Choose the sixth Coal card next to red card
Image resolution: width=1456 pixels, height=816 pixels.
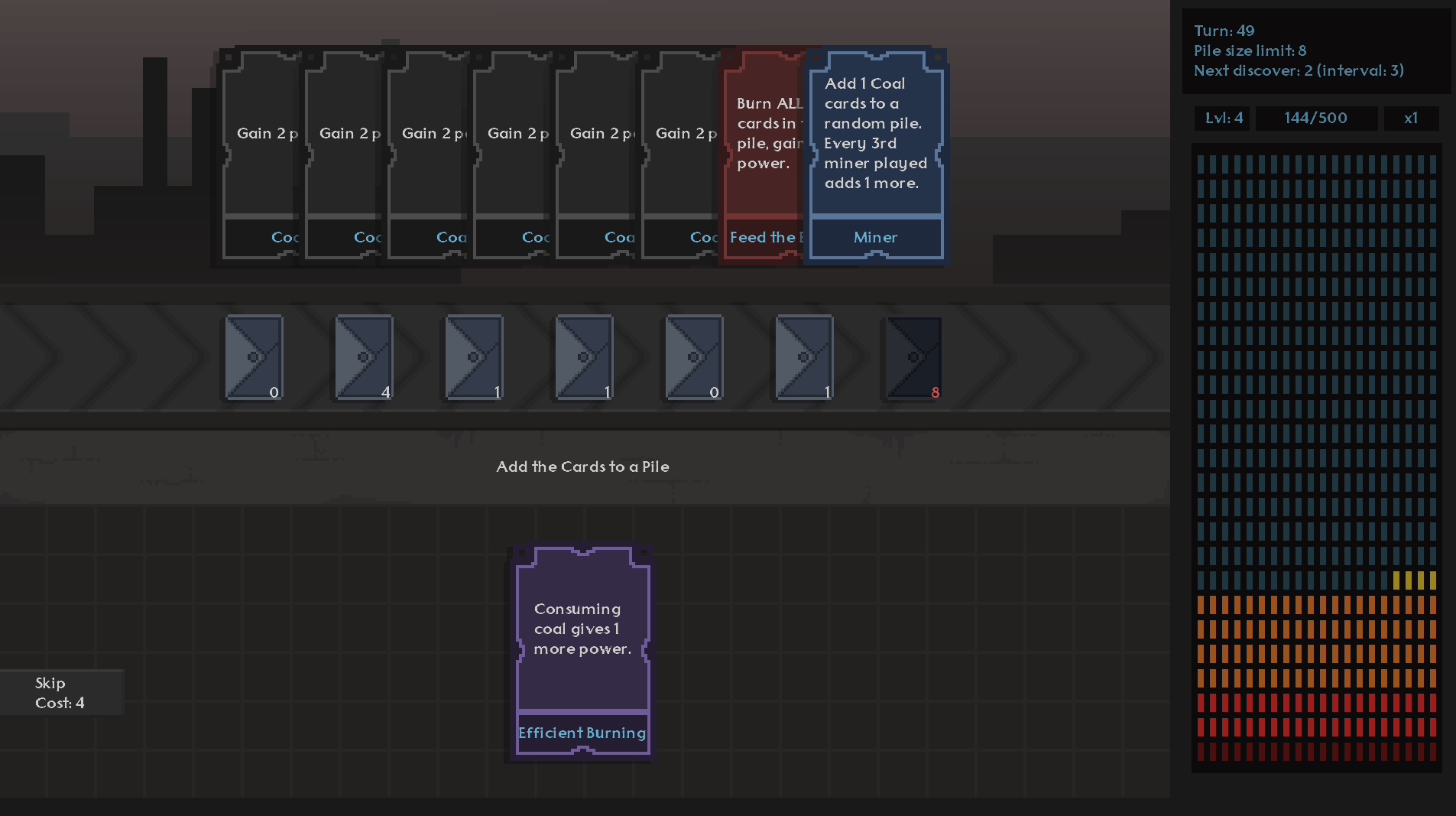pos(679,156)
